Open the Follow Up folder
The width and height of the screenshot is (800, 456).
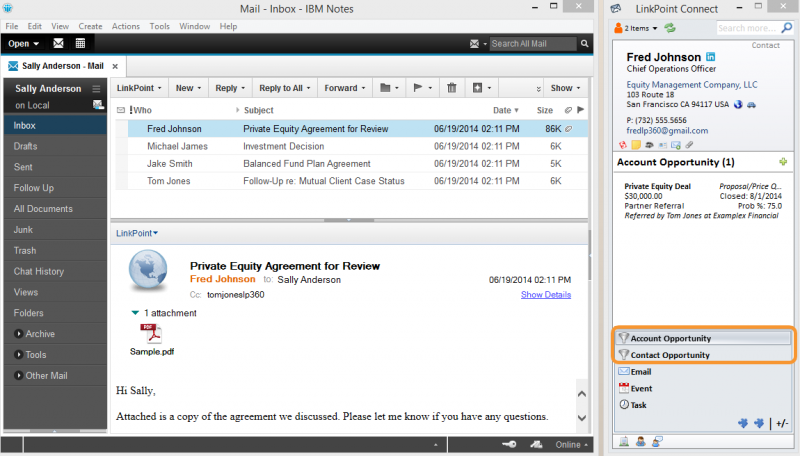(55, 188)
